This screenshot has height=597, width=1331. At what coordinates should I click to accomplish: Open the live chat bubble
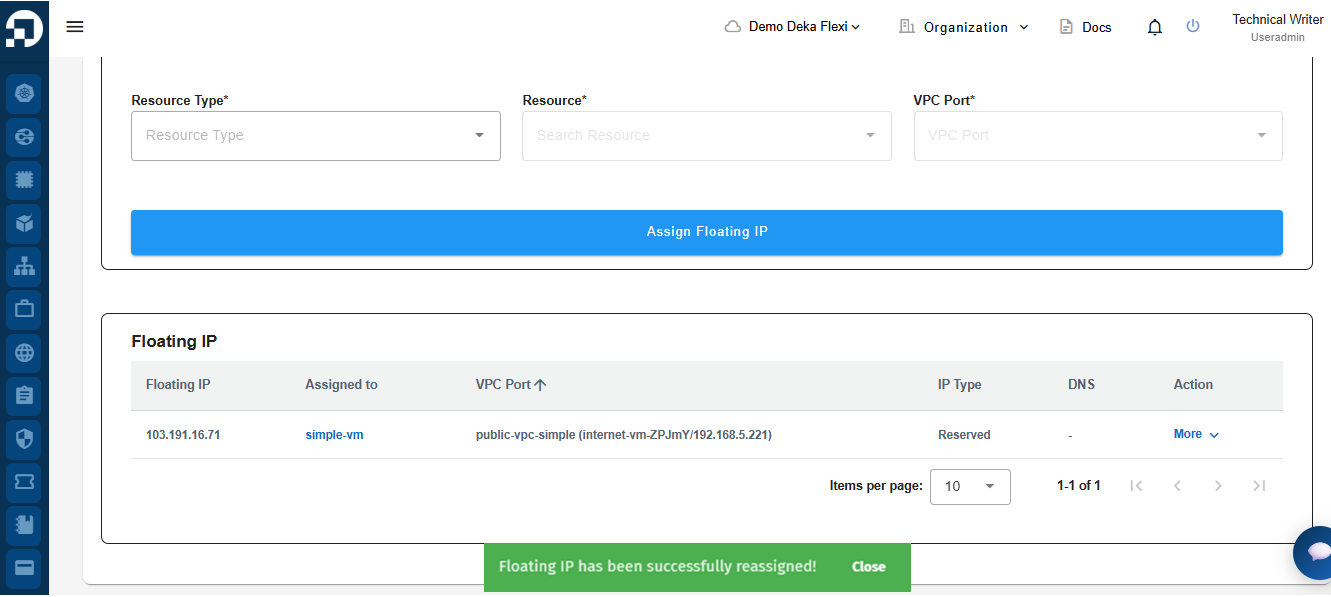(1316, 552)
